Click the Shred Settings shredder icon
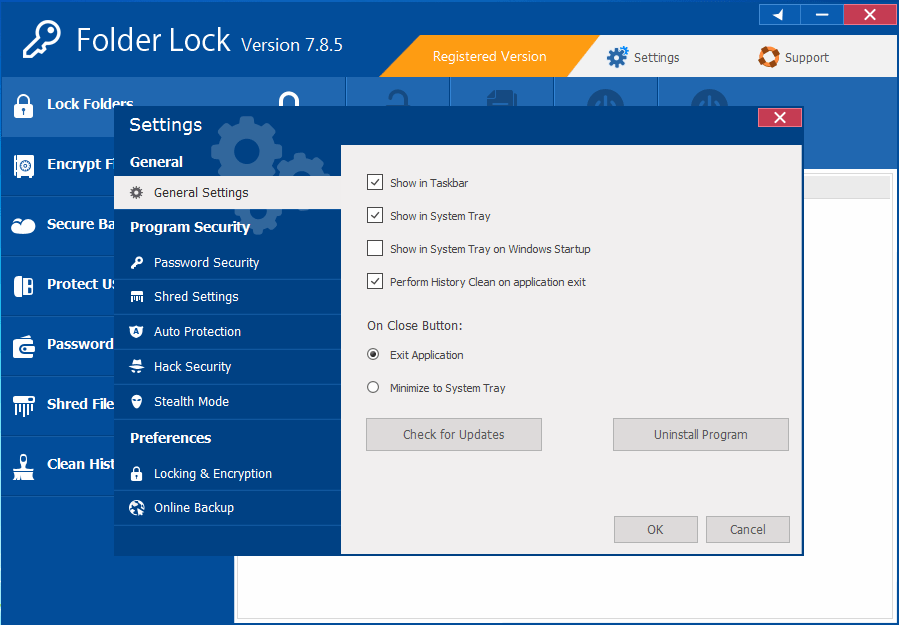899x625 pixels. (x=137, y=297)
